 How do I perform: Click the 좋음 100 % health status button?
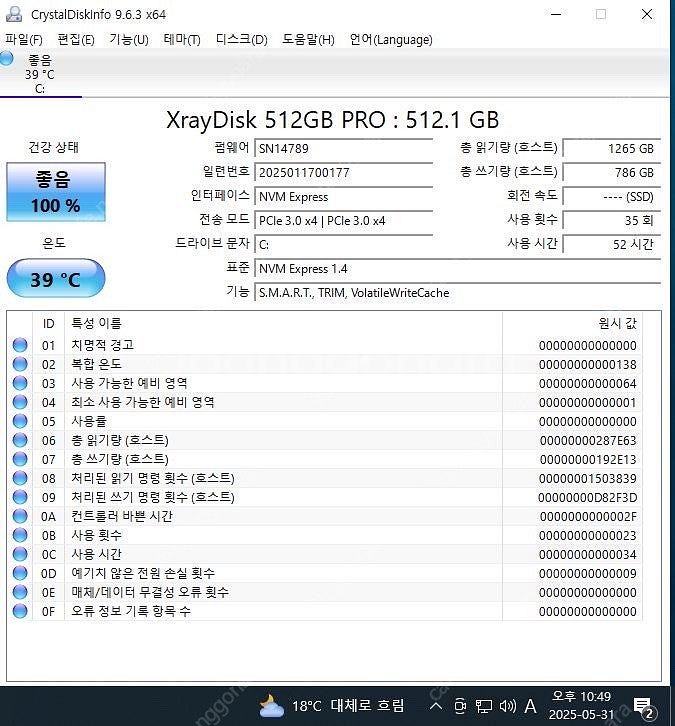[56, 192]
